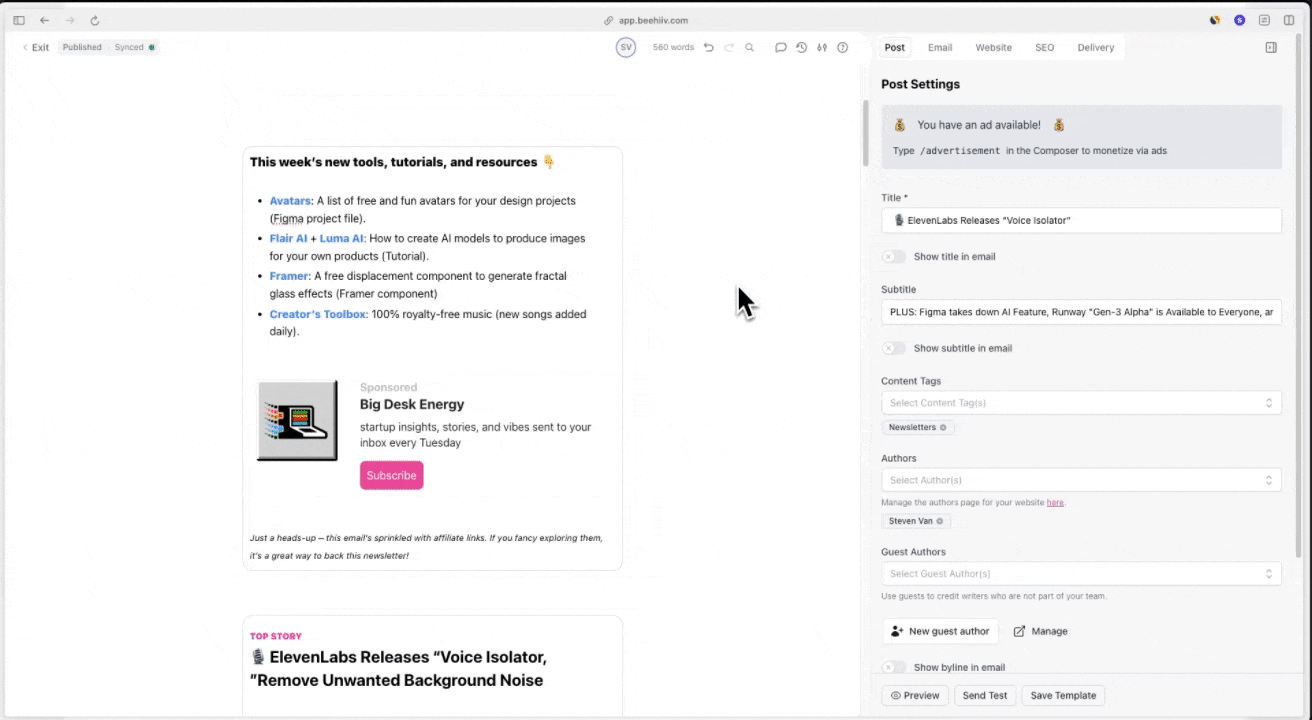Open the sliders settings icon
This screenshot has height=720, width=1312.
tap(822, 47)
